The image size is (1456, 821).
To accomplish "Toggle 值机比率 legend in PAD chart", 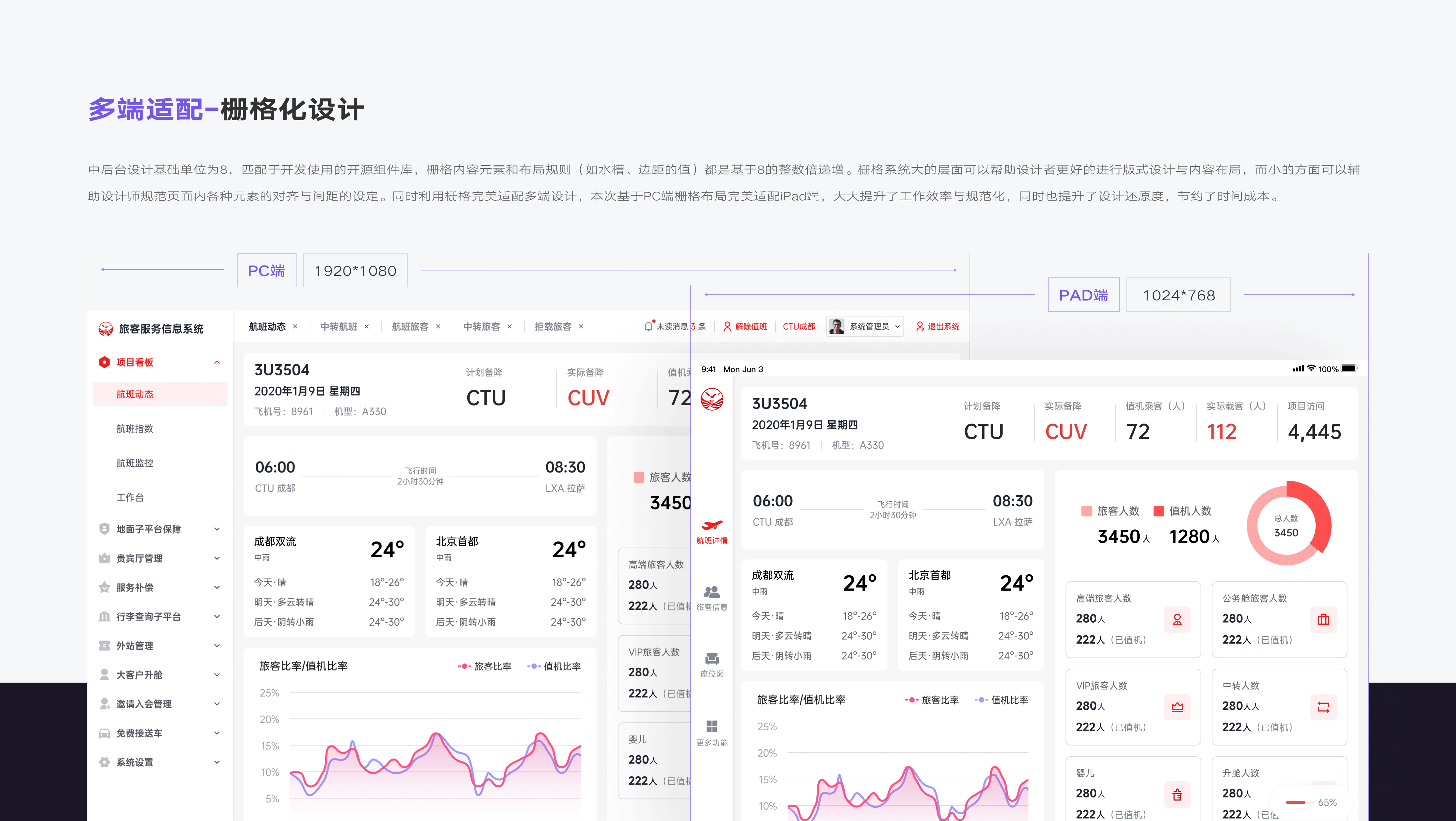I will (x=1002, y=700).
